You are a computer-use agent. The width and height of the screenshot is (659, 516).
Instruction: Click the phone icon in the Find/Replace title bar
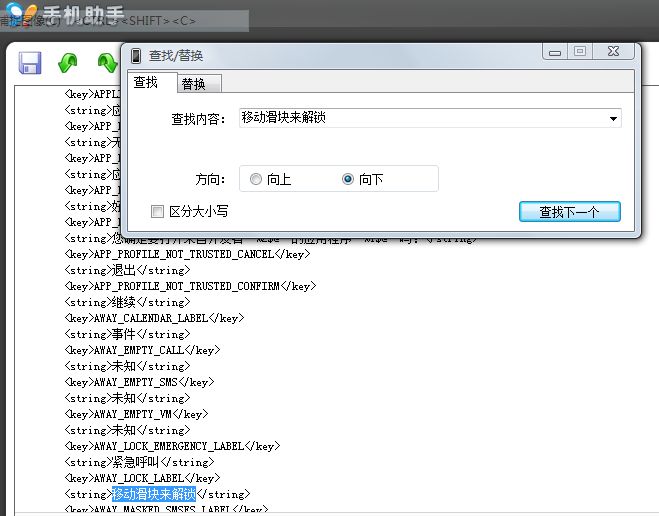[x=136, y=55]
